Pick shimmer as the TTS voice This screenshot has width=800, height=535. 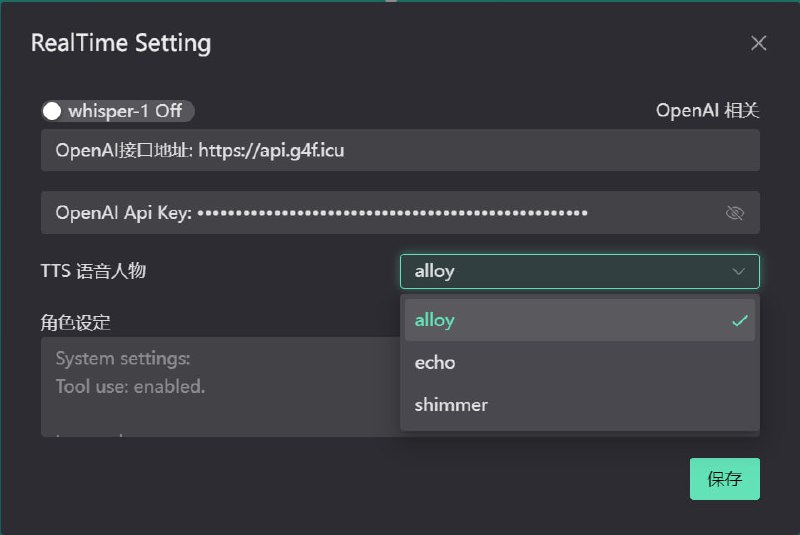[x=580, y=405]
